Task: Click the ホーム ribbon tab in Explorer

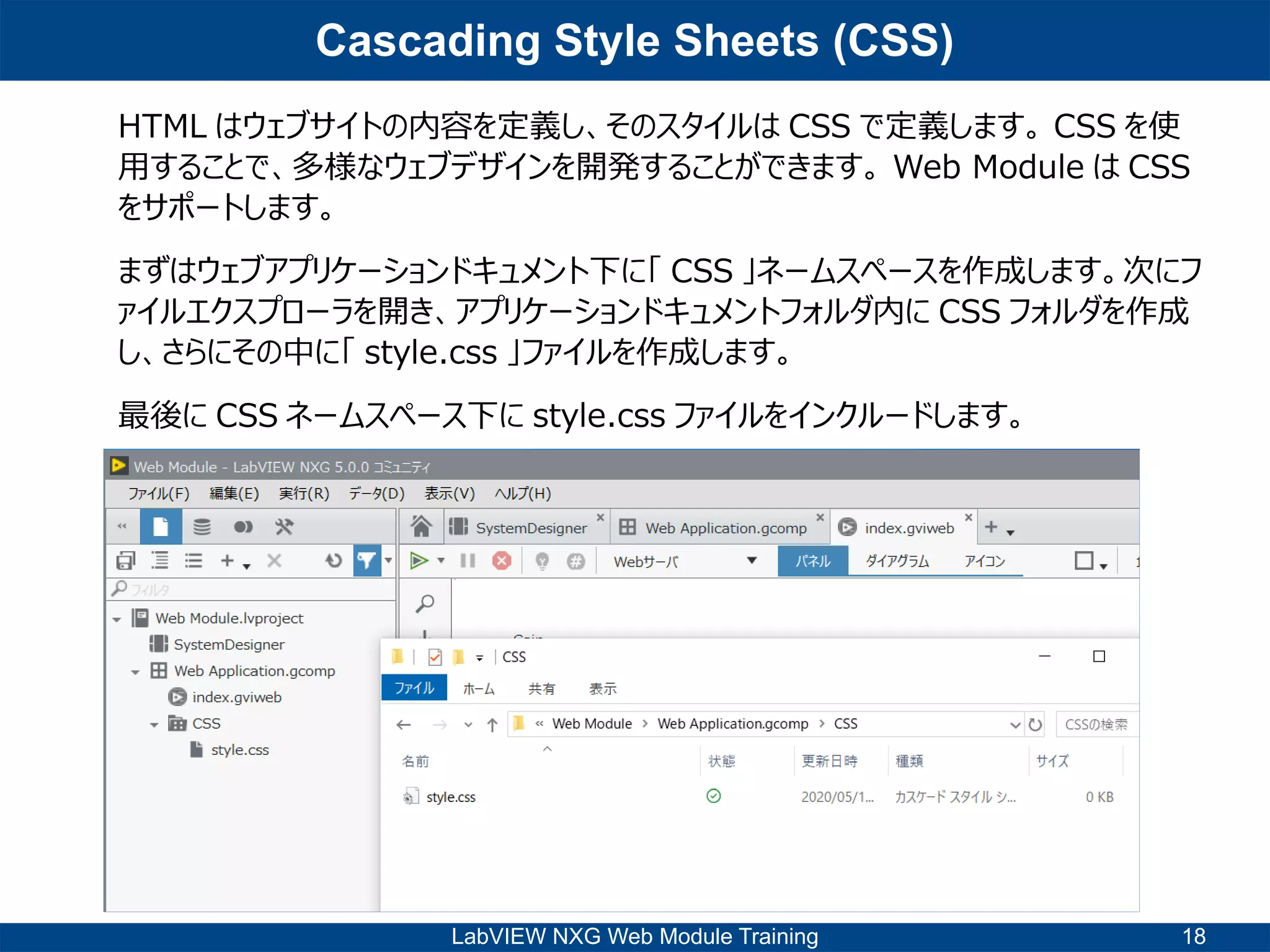Action: (479, 689)
